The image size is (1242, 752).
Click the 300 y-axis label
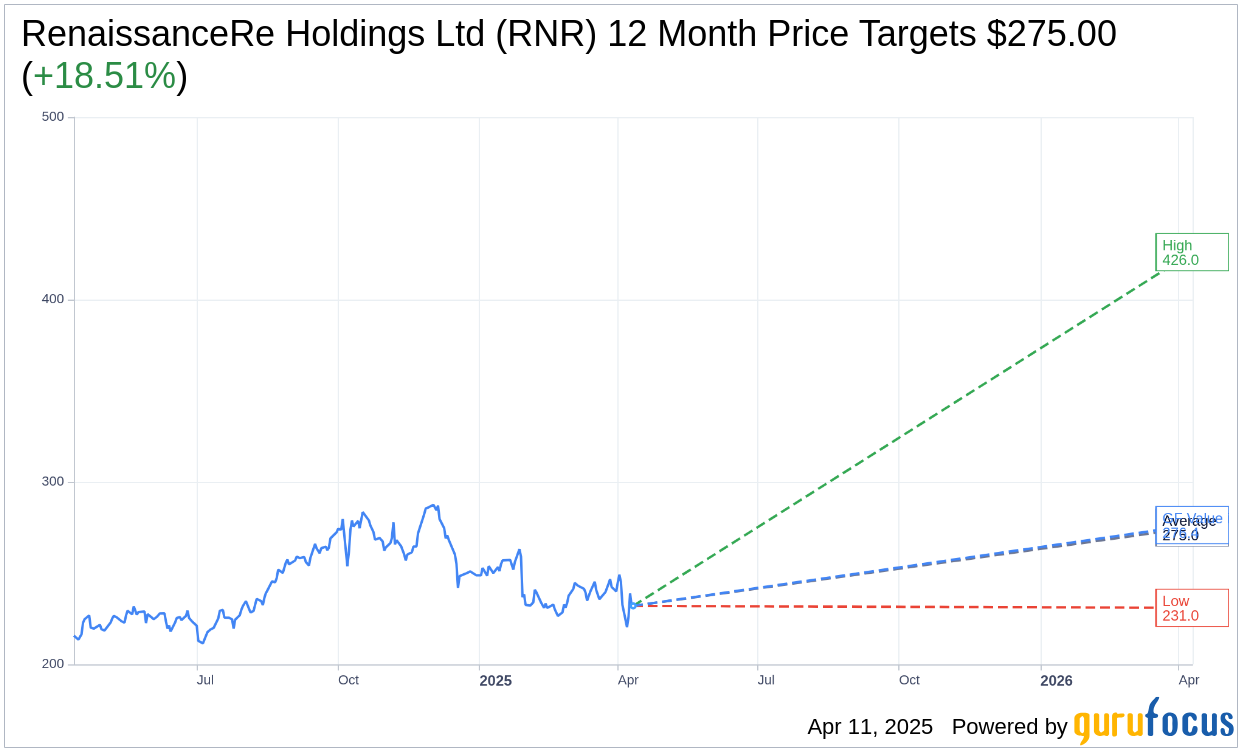point(53,481)
